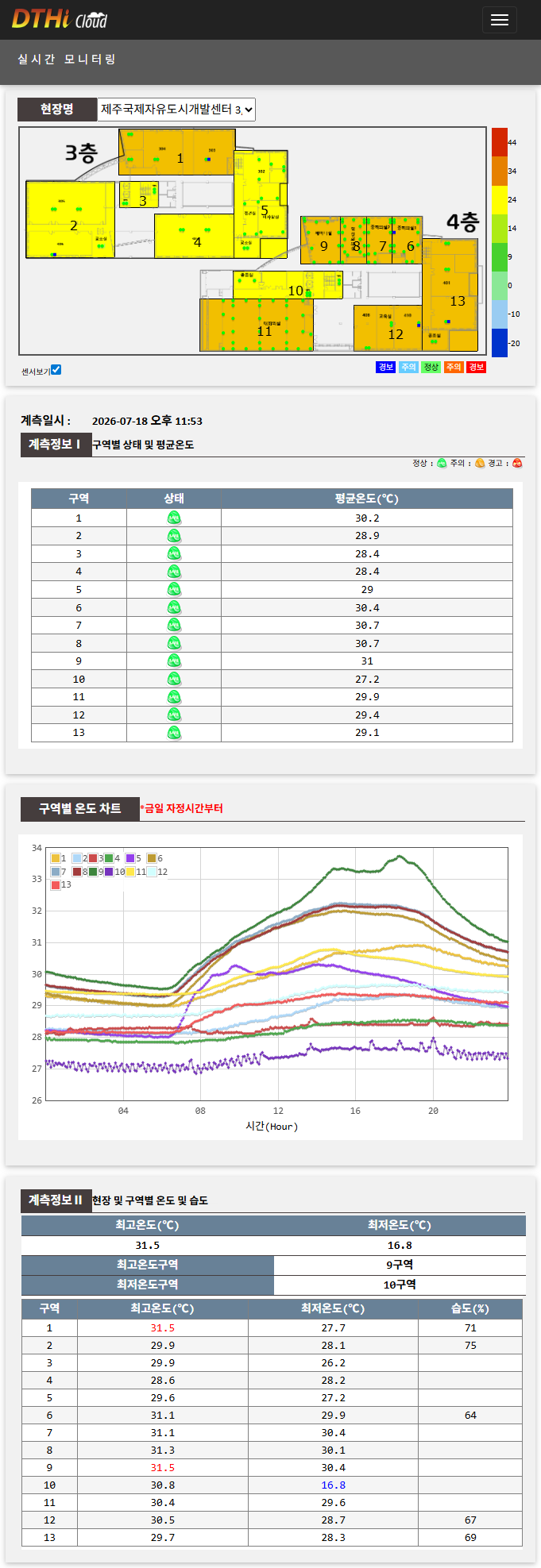The image size is (541, 1568).
Task: Click the 실시간 모니터링 header item
Action: click(68, 60)
